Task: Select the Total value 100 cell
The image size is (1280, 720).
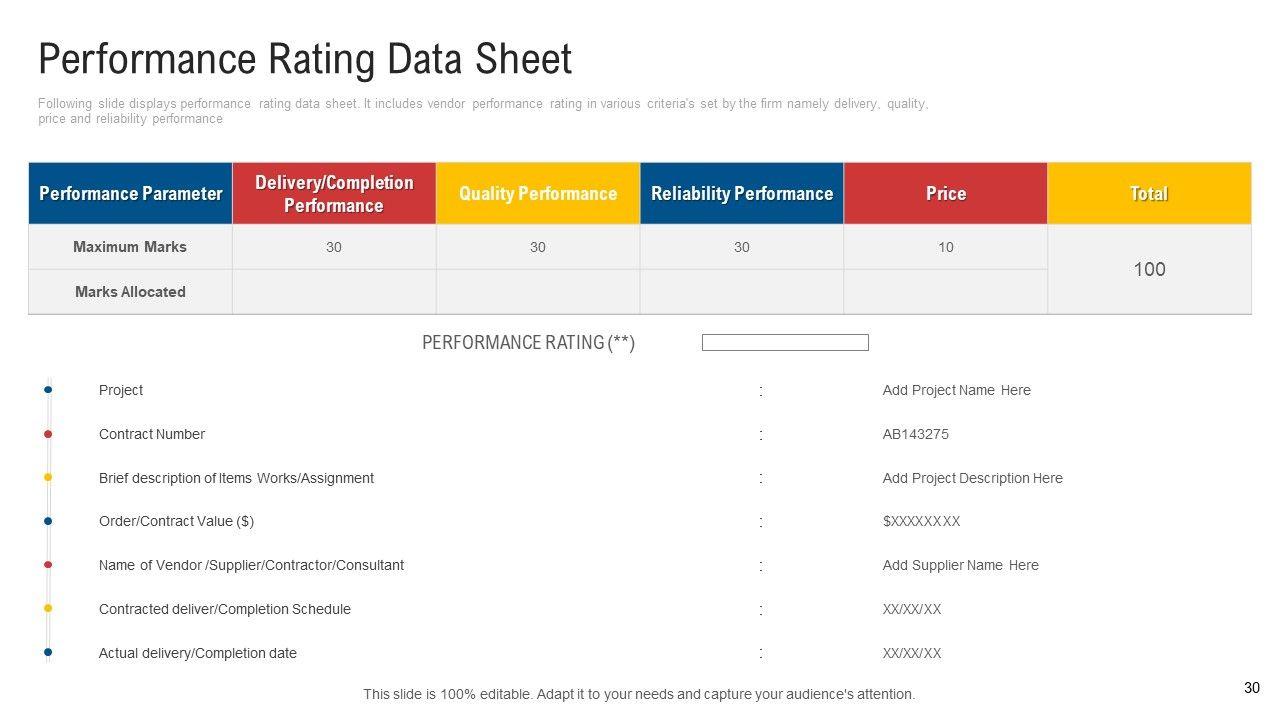Action: pyautogui.click(x=1149, y=269)
